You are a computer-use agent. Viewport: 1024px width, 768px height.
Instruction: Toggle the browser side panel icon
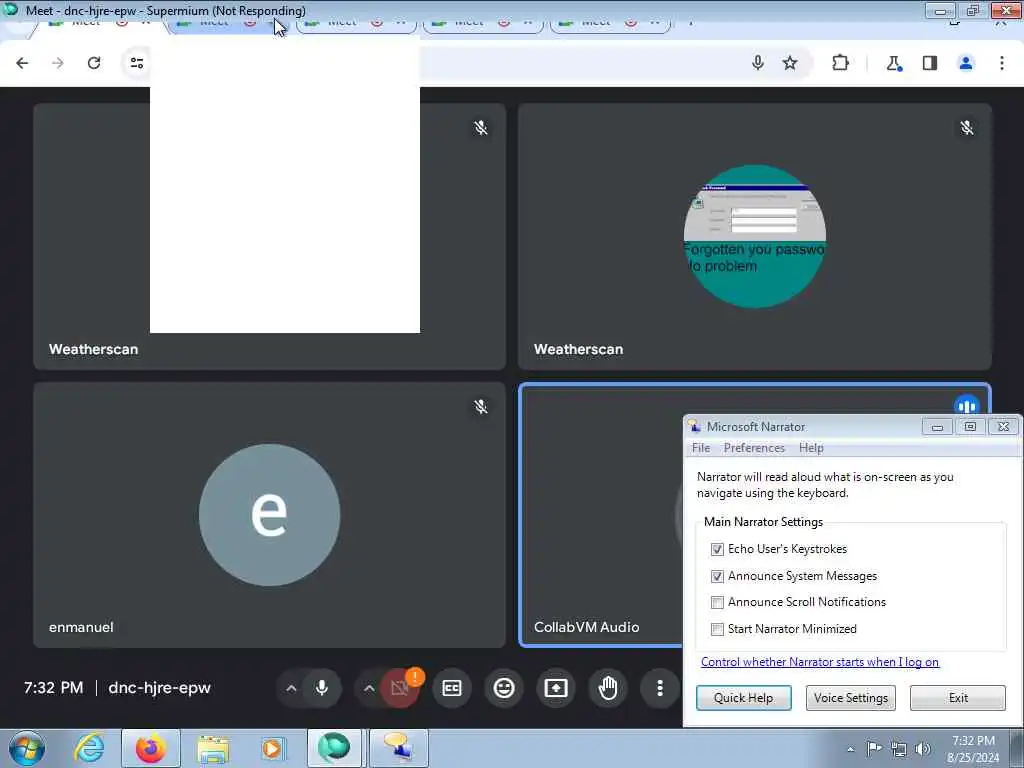tap(930, 63)
